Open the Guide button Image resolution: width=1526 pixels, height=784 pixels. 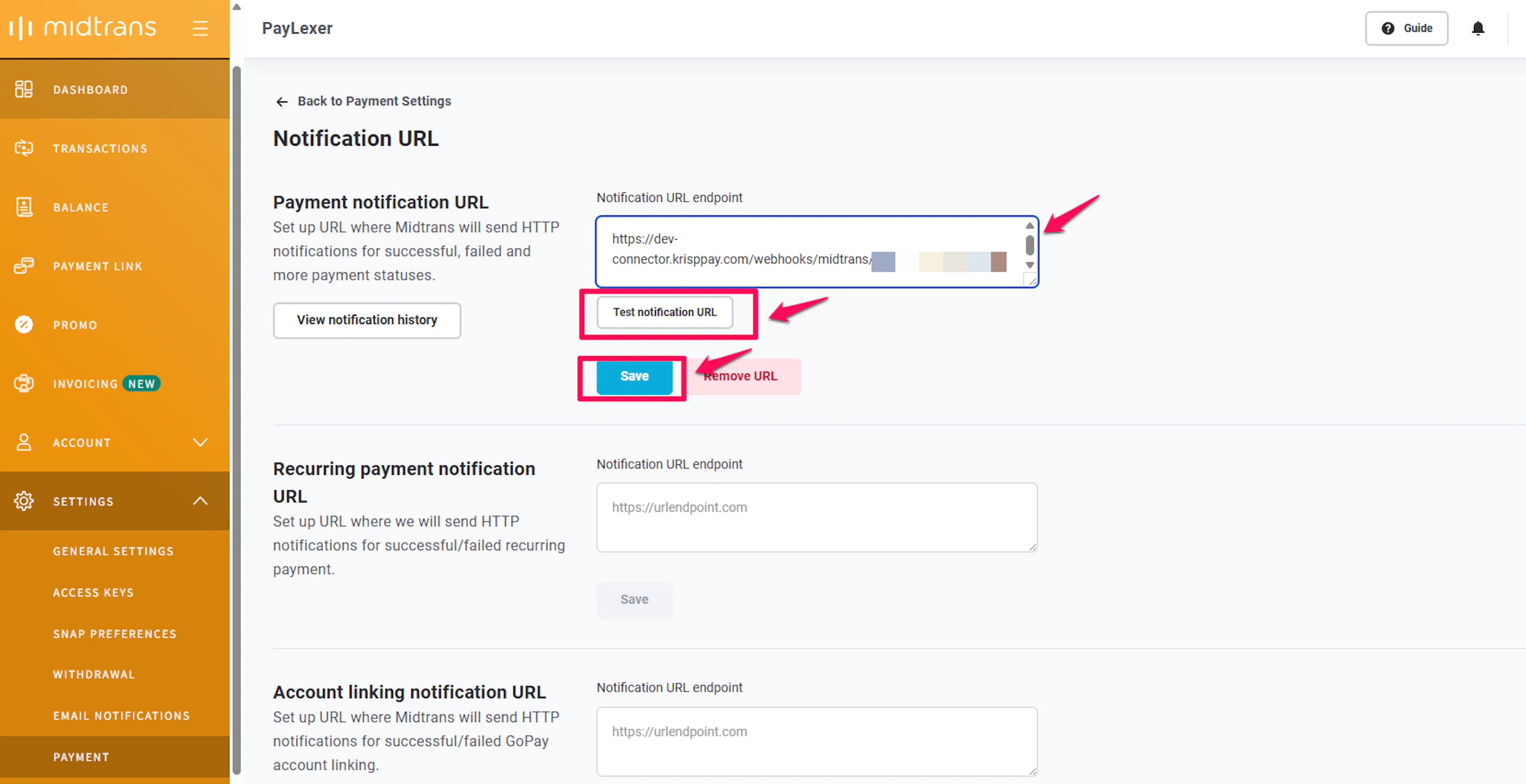(1406, 28)
